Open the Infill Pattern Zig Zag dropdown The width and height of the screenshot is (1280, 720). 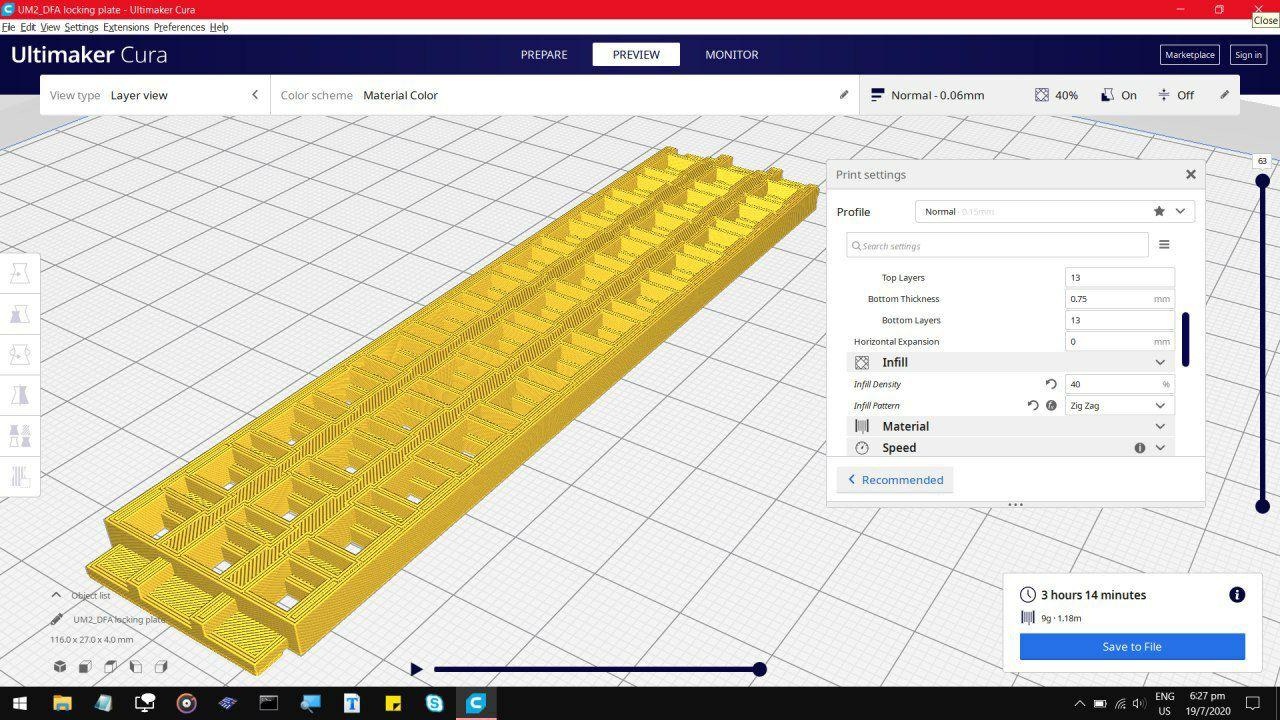1119,406
